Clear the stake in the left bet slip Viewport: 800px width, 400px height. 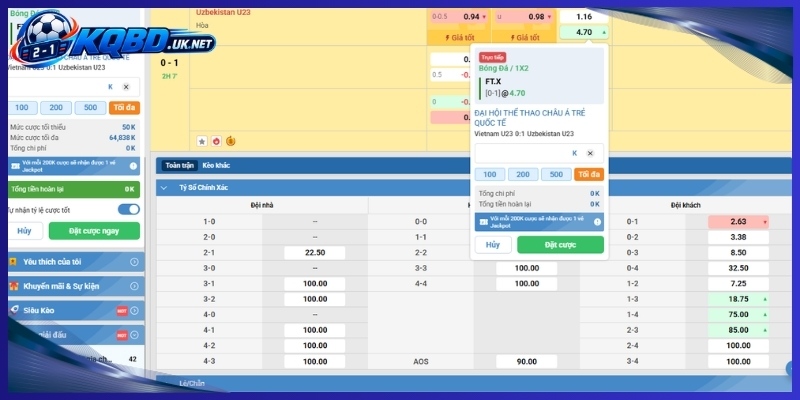pos(126,87)
